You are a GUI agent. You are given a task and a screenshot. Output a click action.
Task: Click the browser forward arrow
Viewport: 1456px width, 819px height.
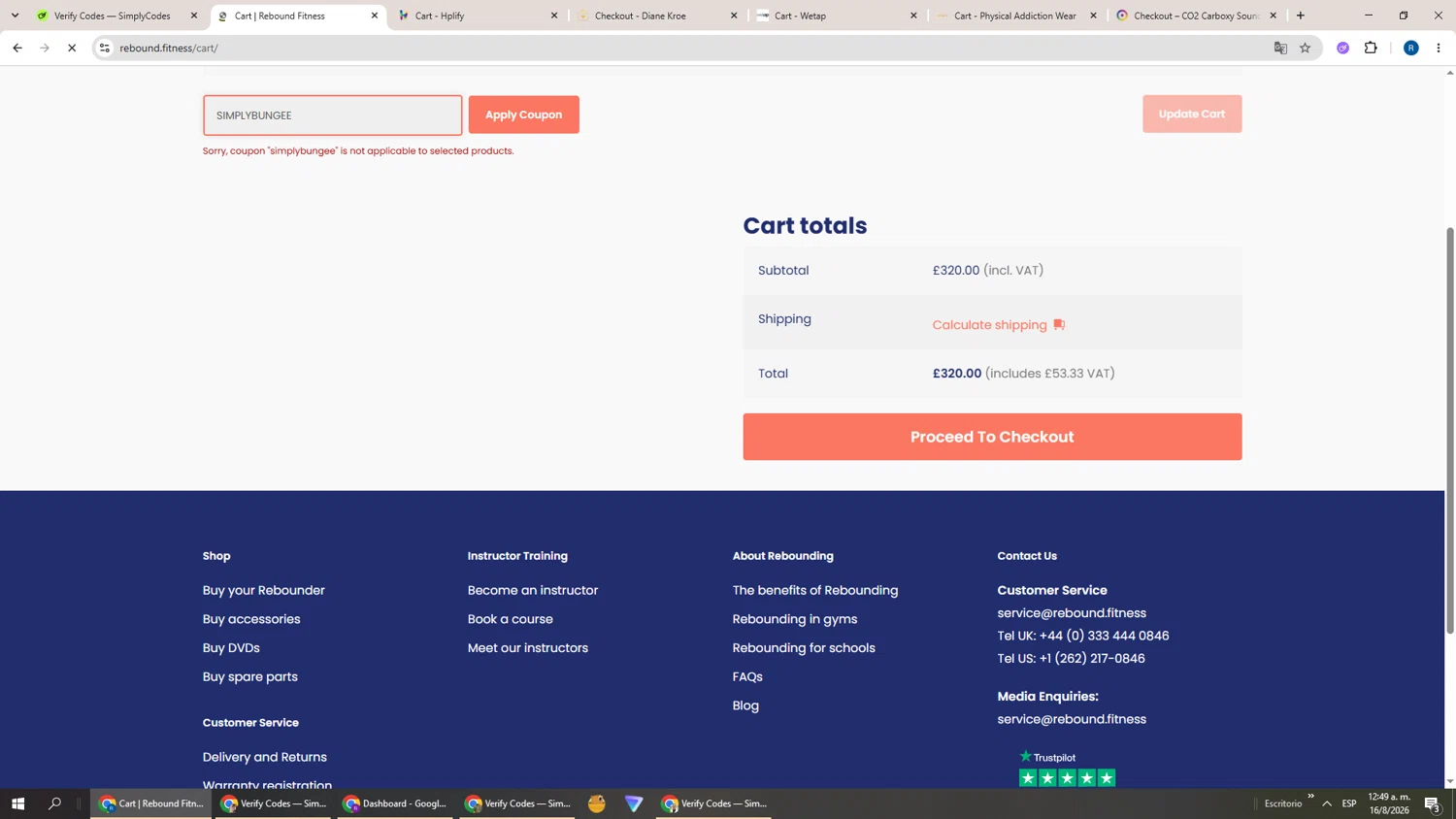pos(45,48)
